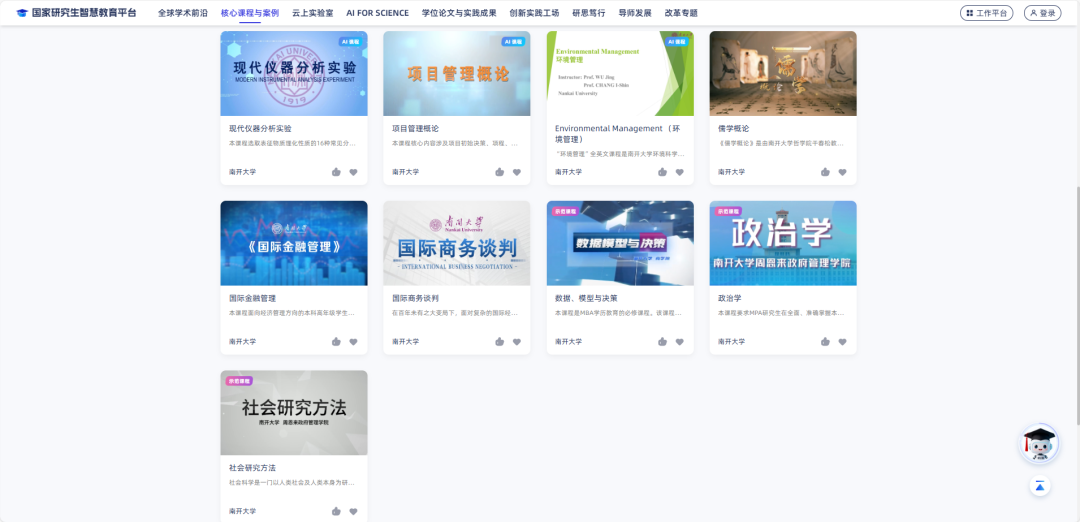Screen dimensions: 1080x522
Task: Heart the 儒学概论 course
Action: [x=842, y=172]
